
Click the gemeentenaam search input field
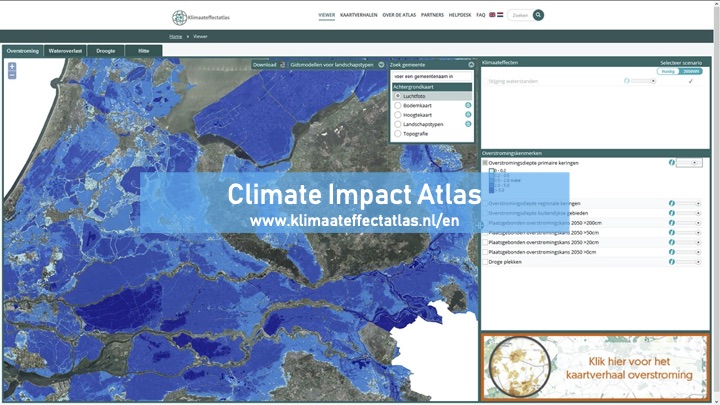coord(432,76)
